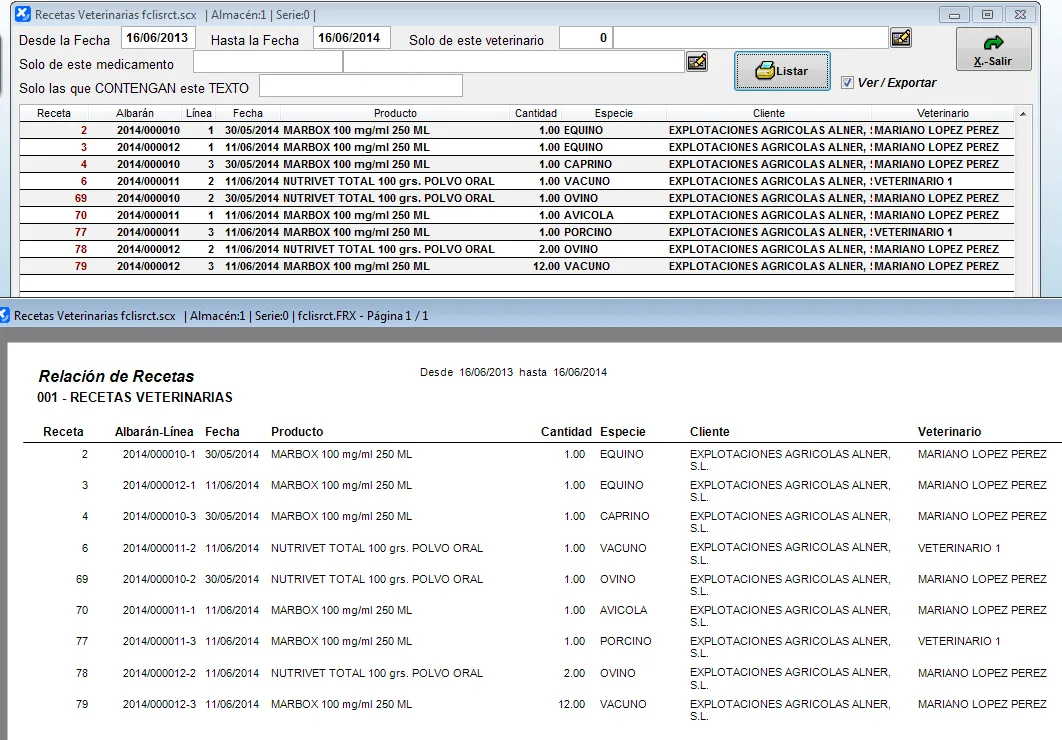Open veterinarian lookup icon beside the veterinario field
The height and width of the screenshot is (740, 1062).
click(901, 39)
